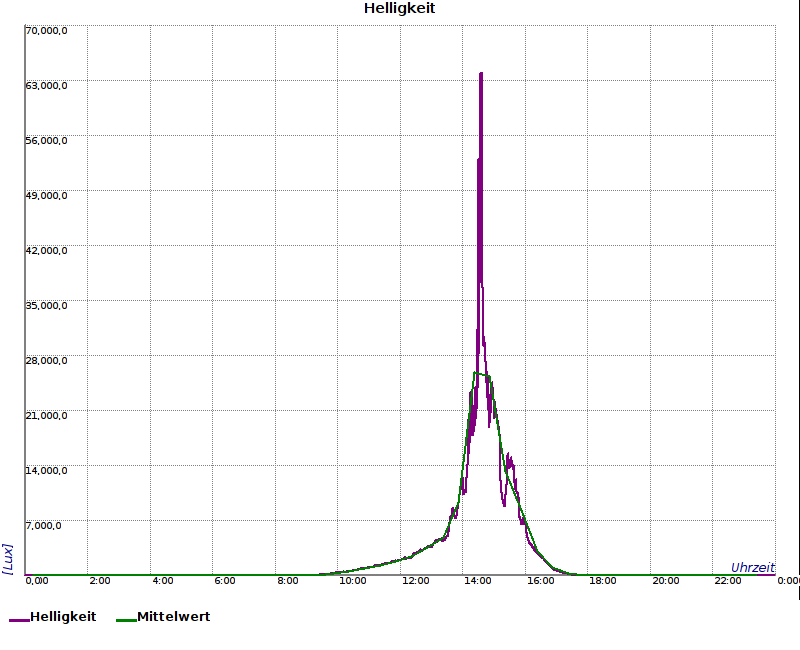Click the Helligkeit legend label
This screenshot has height=650, width=800.
tap(63, 616)
